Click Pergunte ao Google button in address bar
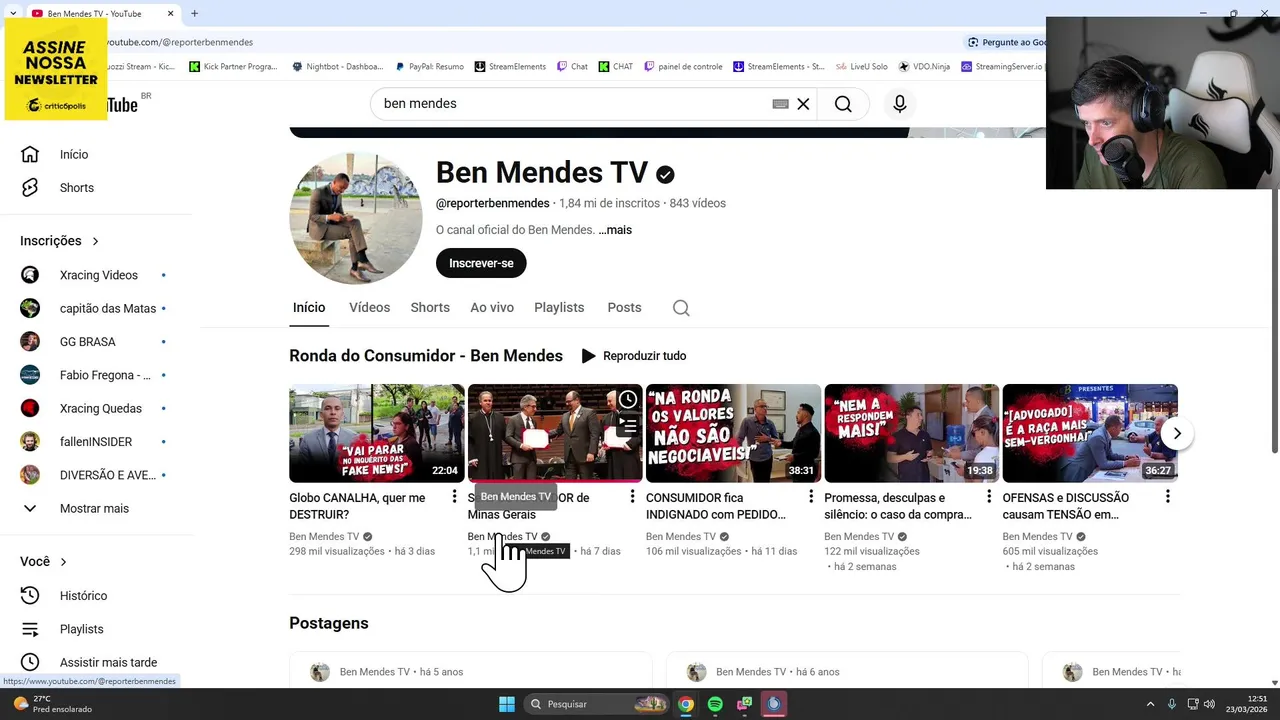 [1006, 42]
